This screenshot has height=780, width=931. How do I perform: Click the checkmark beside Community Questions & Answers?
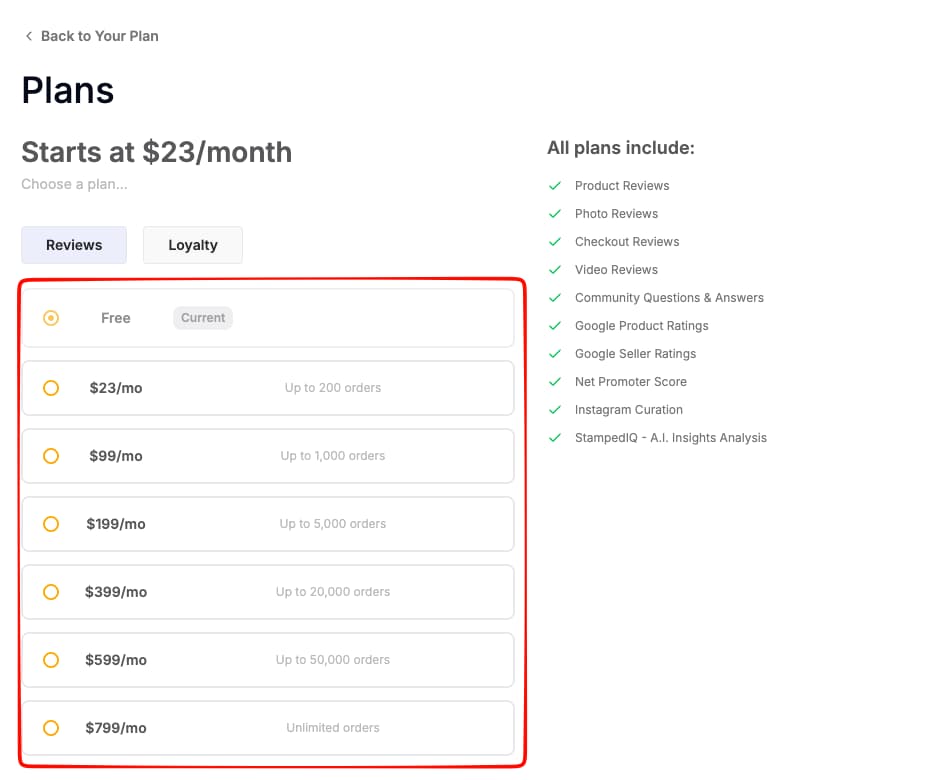coord(555,298)
